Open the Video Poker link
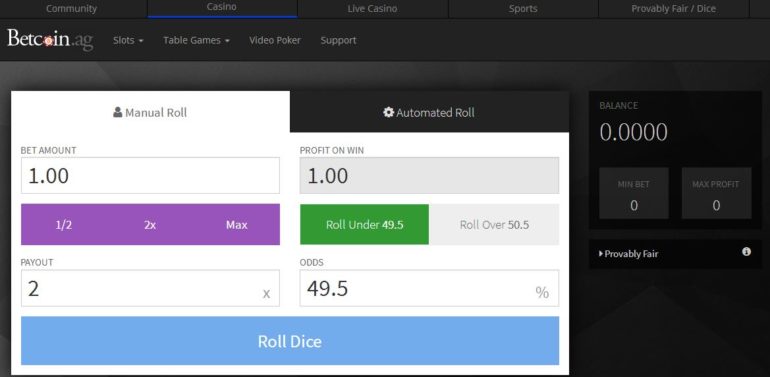Screen dimensions: 770x377 coord(275,40)
